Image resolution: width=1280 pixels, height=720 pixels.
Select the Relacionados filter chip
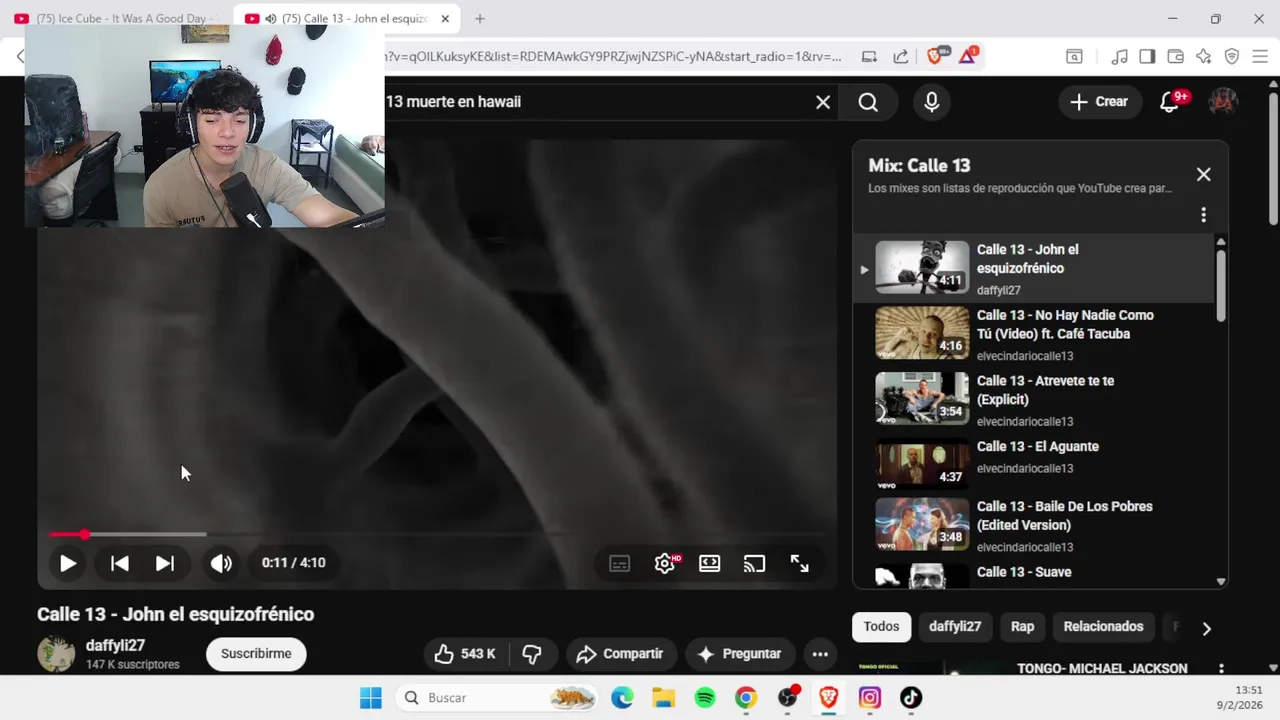coord(1103,627)
